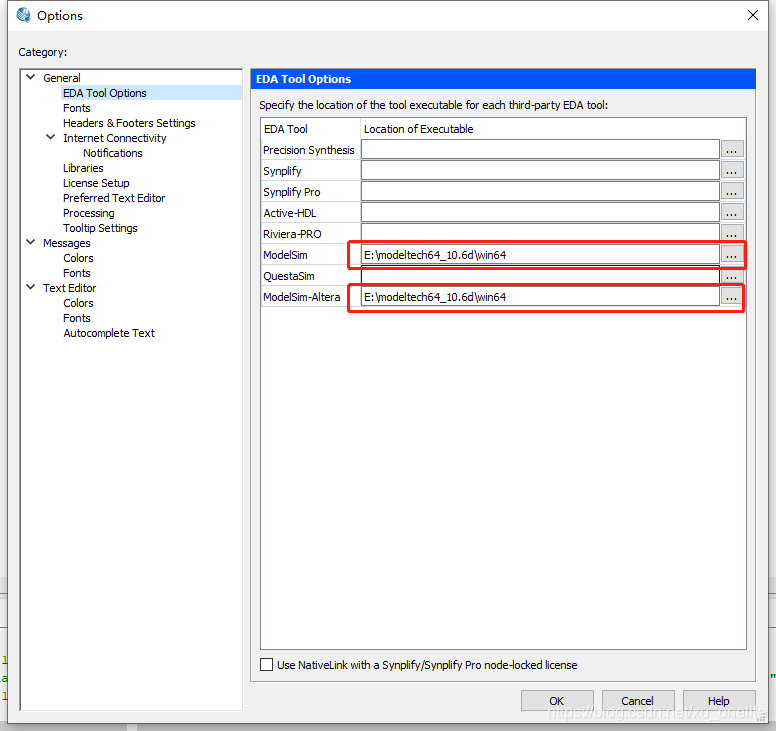This screenshot has height=731, width=776.
Task: Enable NativeLink node-locked license checkbox
Action: click(x=266, y=664)
